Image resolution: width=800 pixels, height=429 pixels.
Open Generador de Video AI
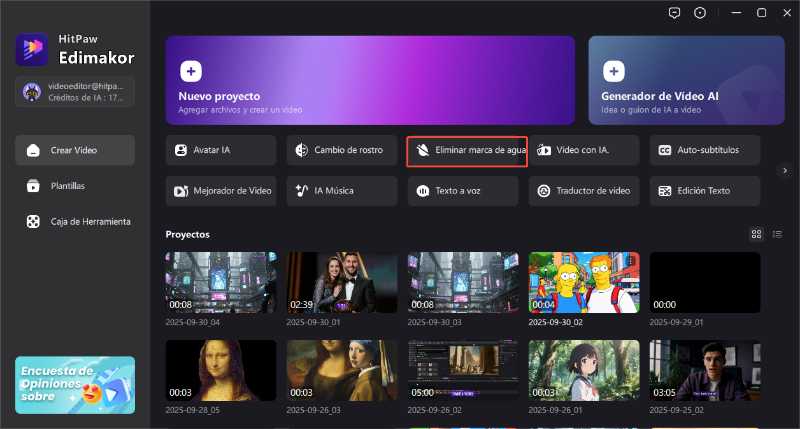point(686,80)
